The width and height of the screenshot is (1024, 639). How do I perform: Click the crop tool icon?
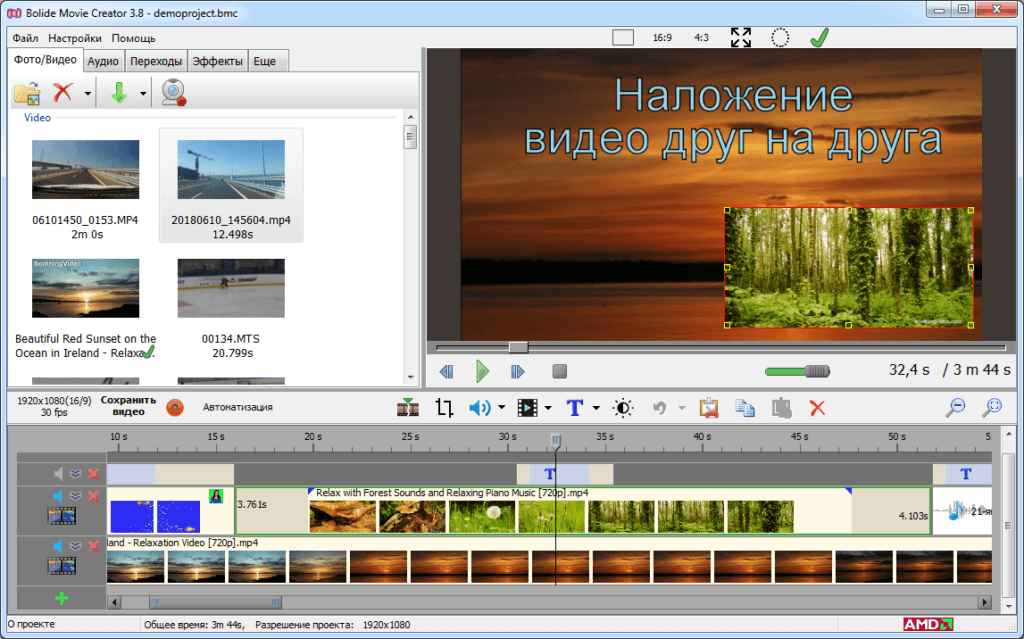pos(445,407)
